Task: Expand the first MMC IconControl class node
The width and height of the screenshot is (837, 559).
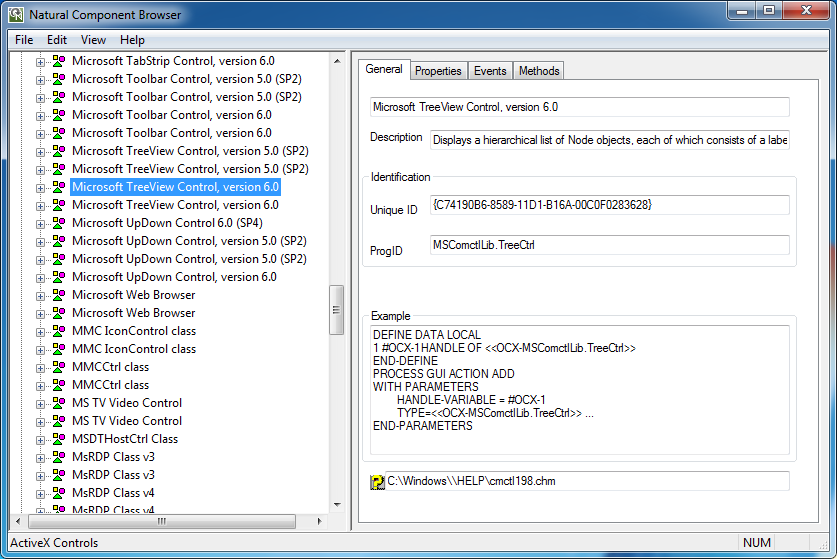Action: click(41, 331)
